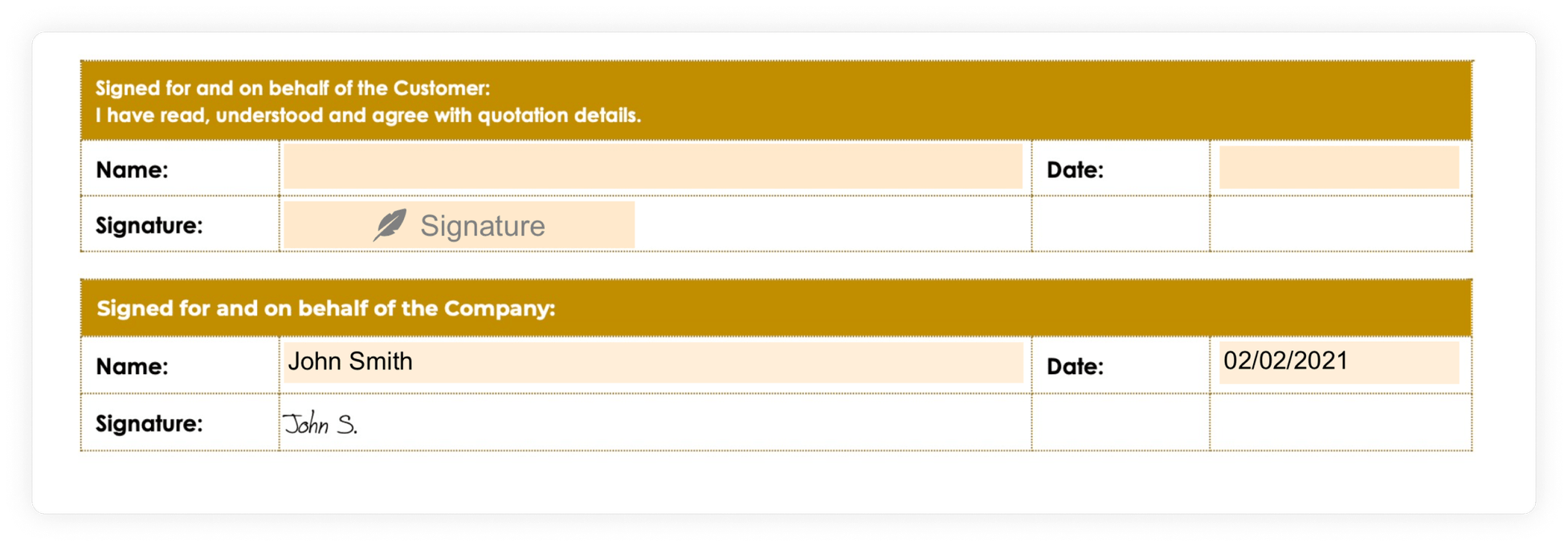Select the company Name field containing John Smith
Screen dimensions: 1568x546
(x=652, y=362)
